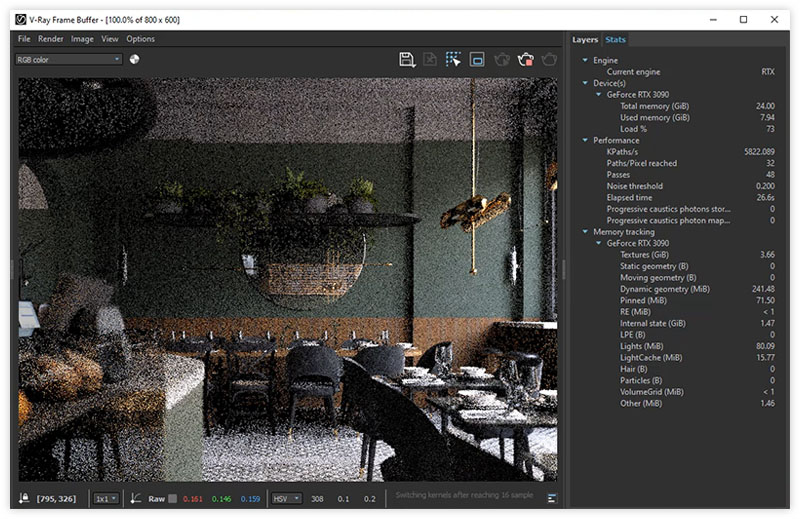Open the HSV color model dropdown

[286, 499]
